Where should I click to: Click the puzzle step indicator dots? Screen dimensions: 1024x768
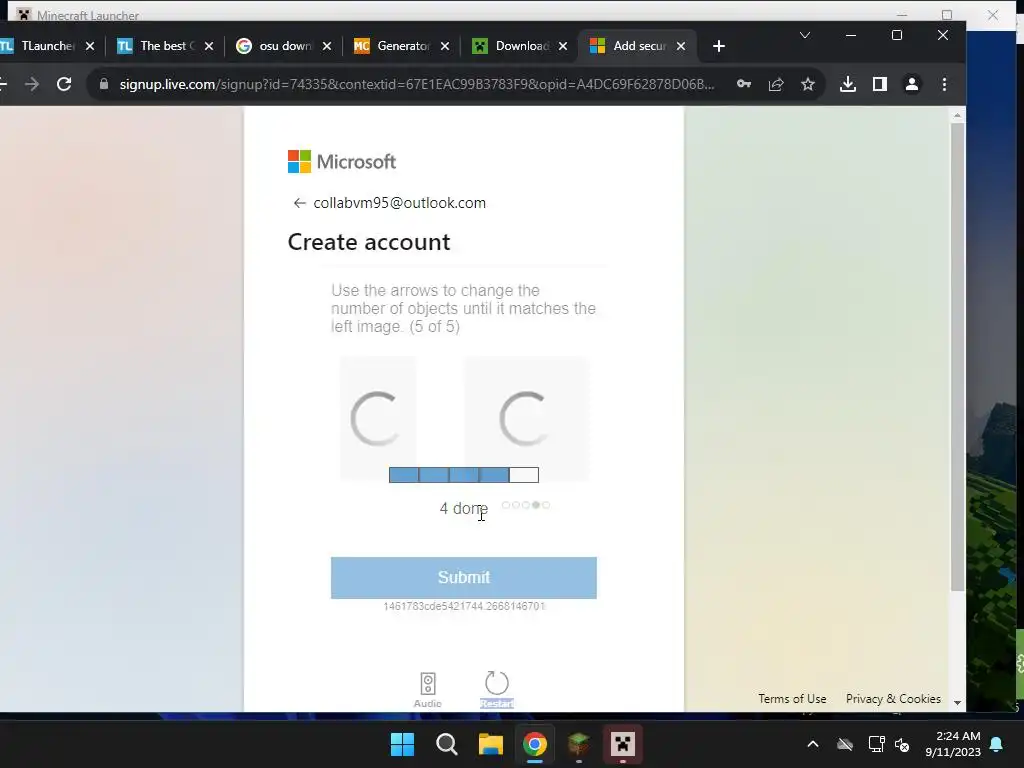click(526, 505)
